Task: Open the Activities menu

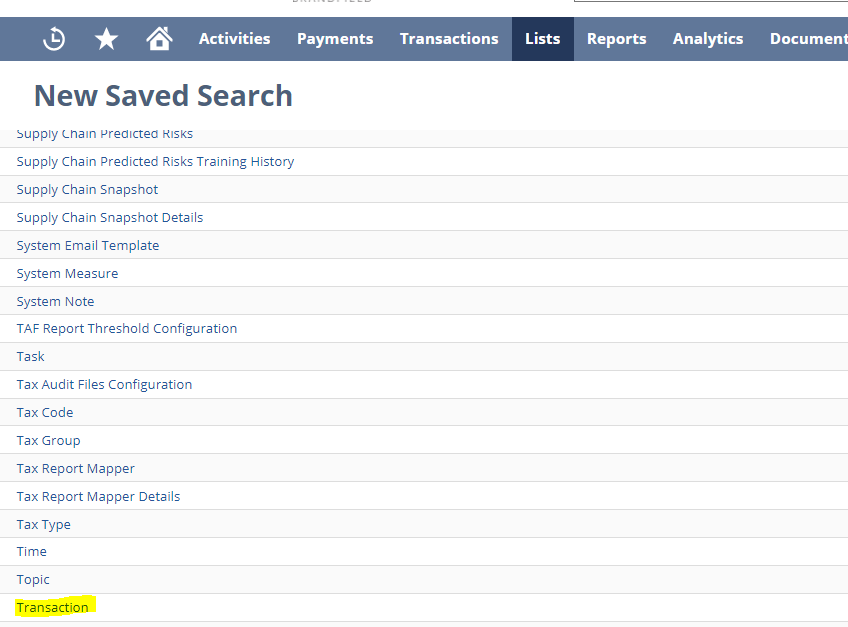Action: [x=234, y=39]
